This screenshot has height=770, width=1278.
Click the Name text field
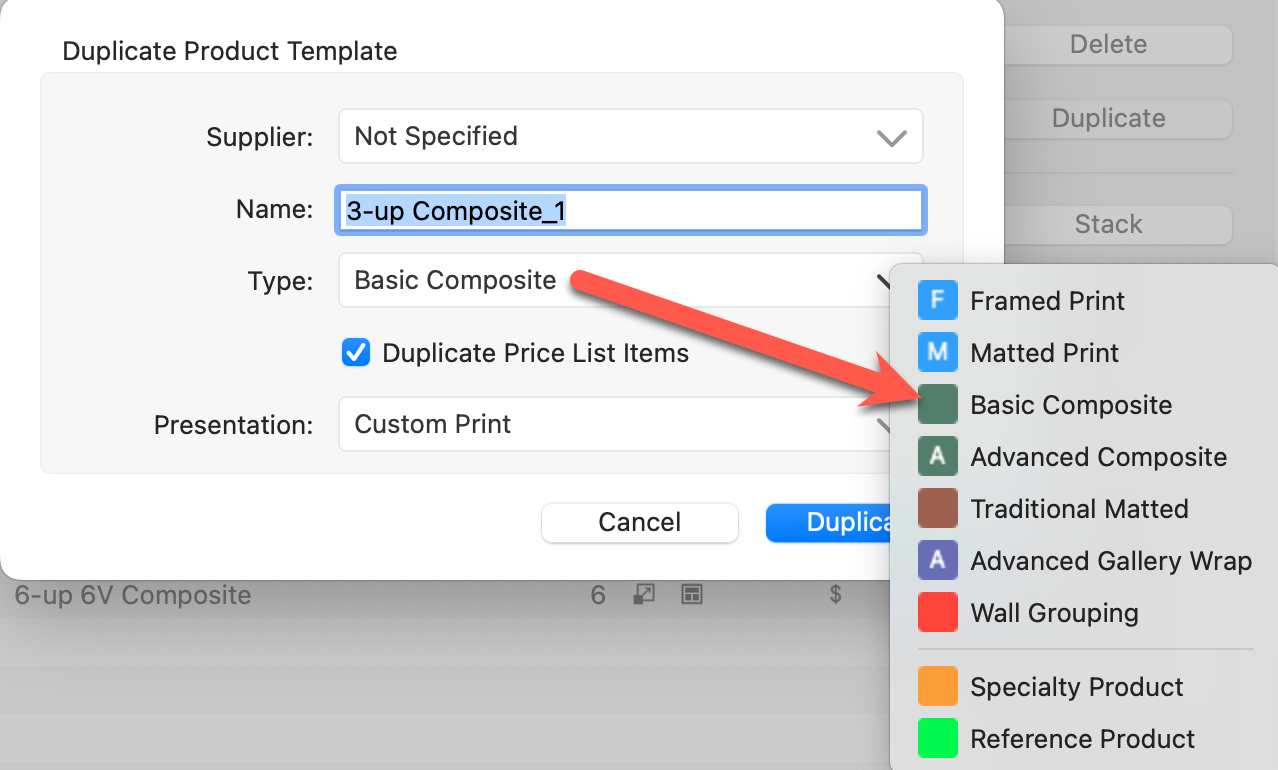(x=630, y=210)
